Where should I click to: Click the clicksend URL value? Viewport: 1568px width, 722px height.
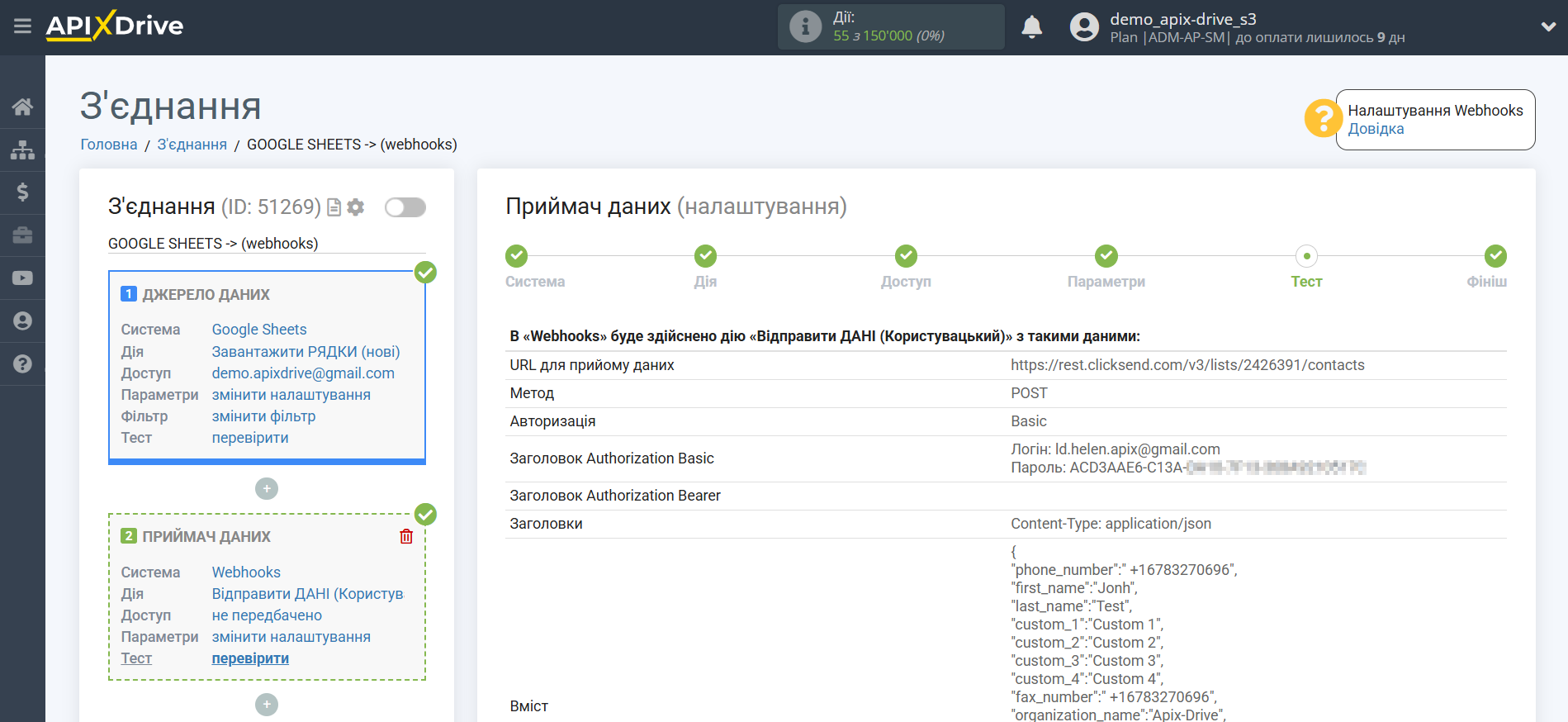click(x=1187, y=365)
